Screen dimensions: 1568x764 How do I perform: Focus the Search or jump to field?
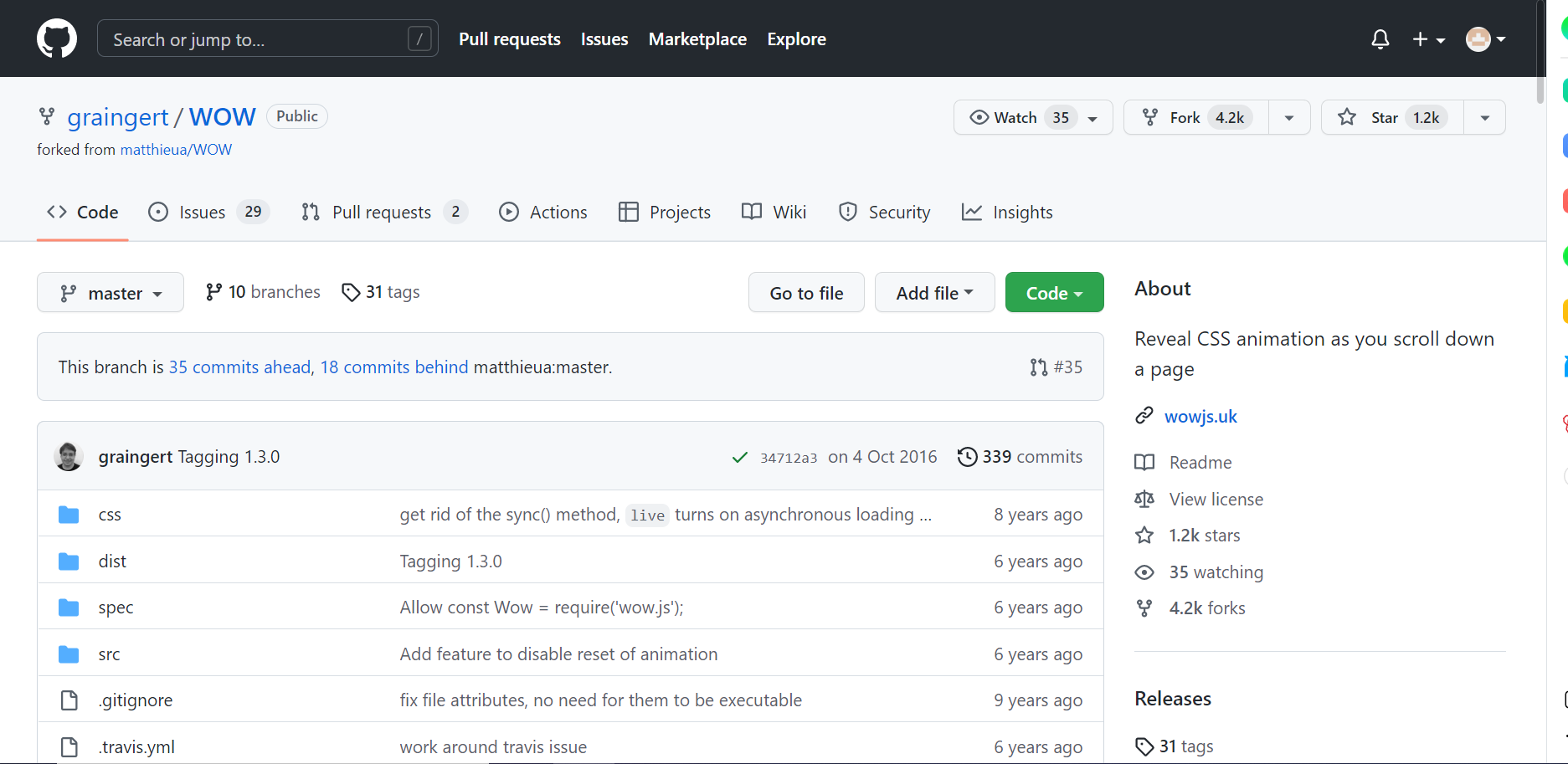click(268, 38)
